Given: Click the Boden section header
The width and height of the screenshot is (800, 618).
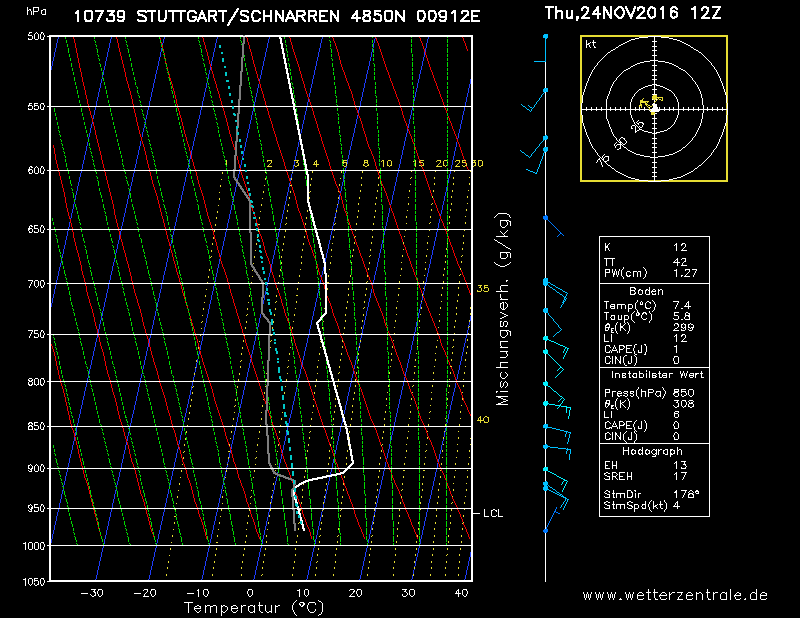Looking at the screenshot, I should pos(654,291).
